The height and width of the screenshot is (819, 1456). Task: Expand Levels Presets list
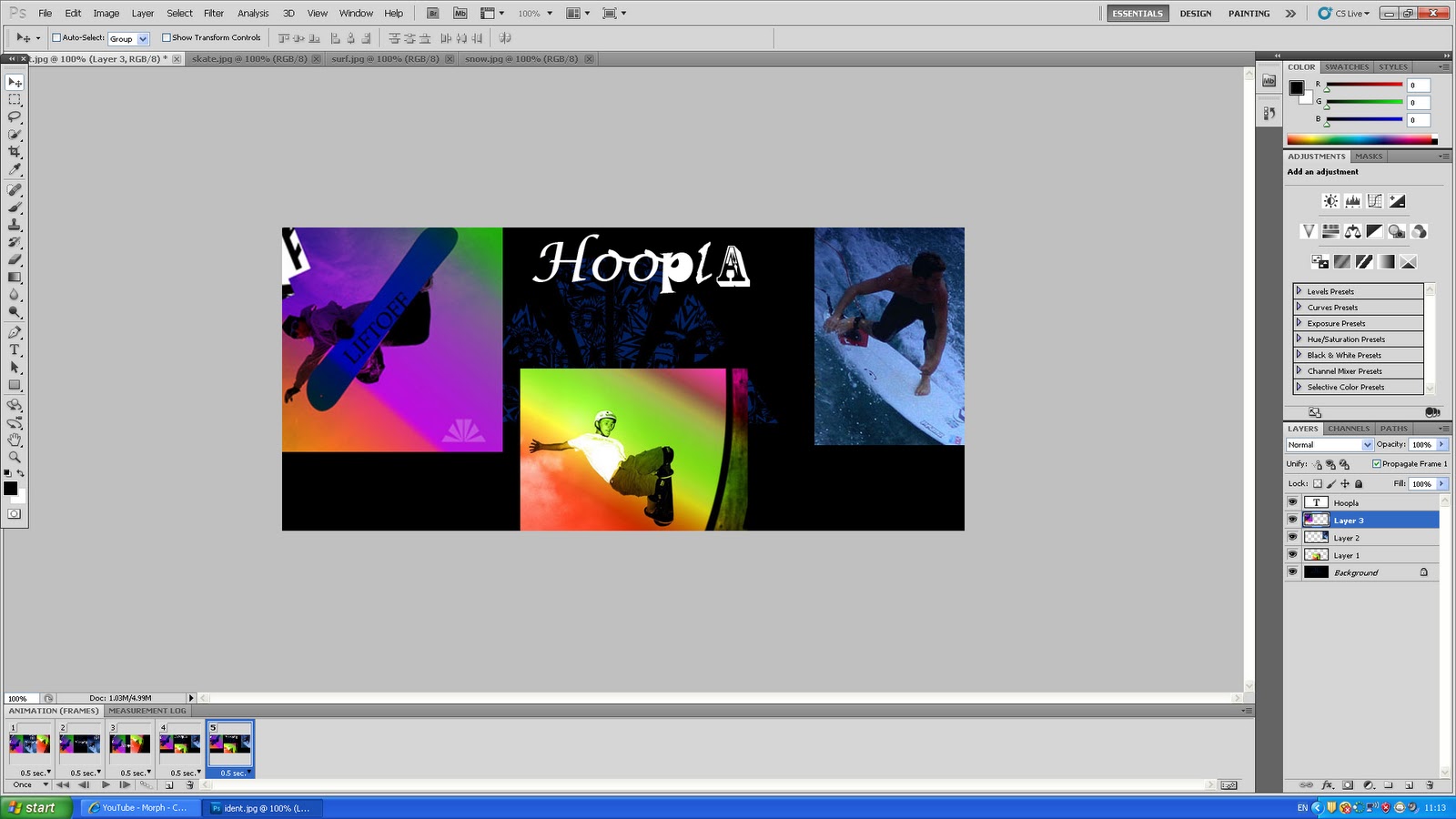coord(1299,291)
